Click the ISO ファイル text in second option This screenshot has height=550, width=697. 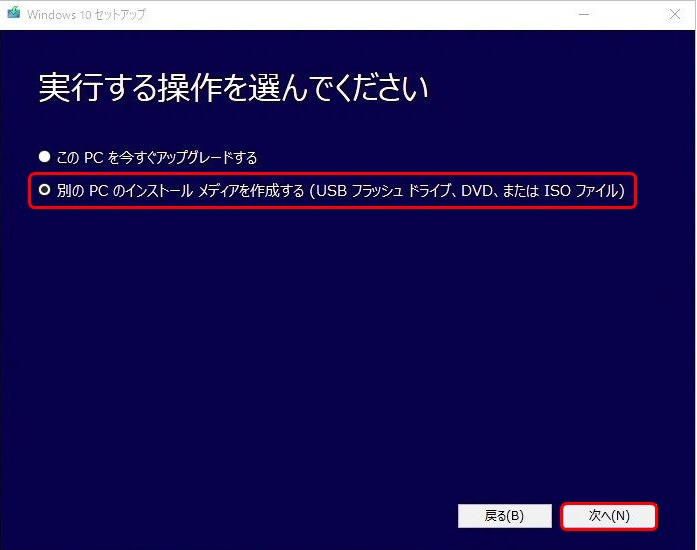click(x=582, y=191)
